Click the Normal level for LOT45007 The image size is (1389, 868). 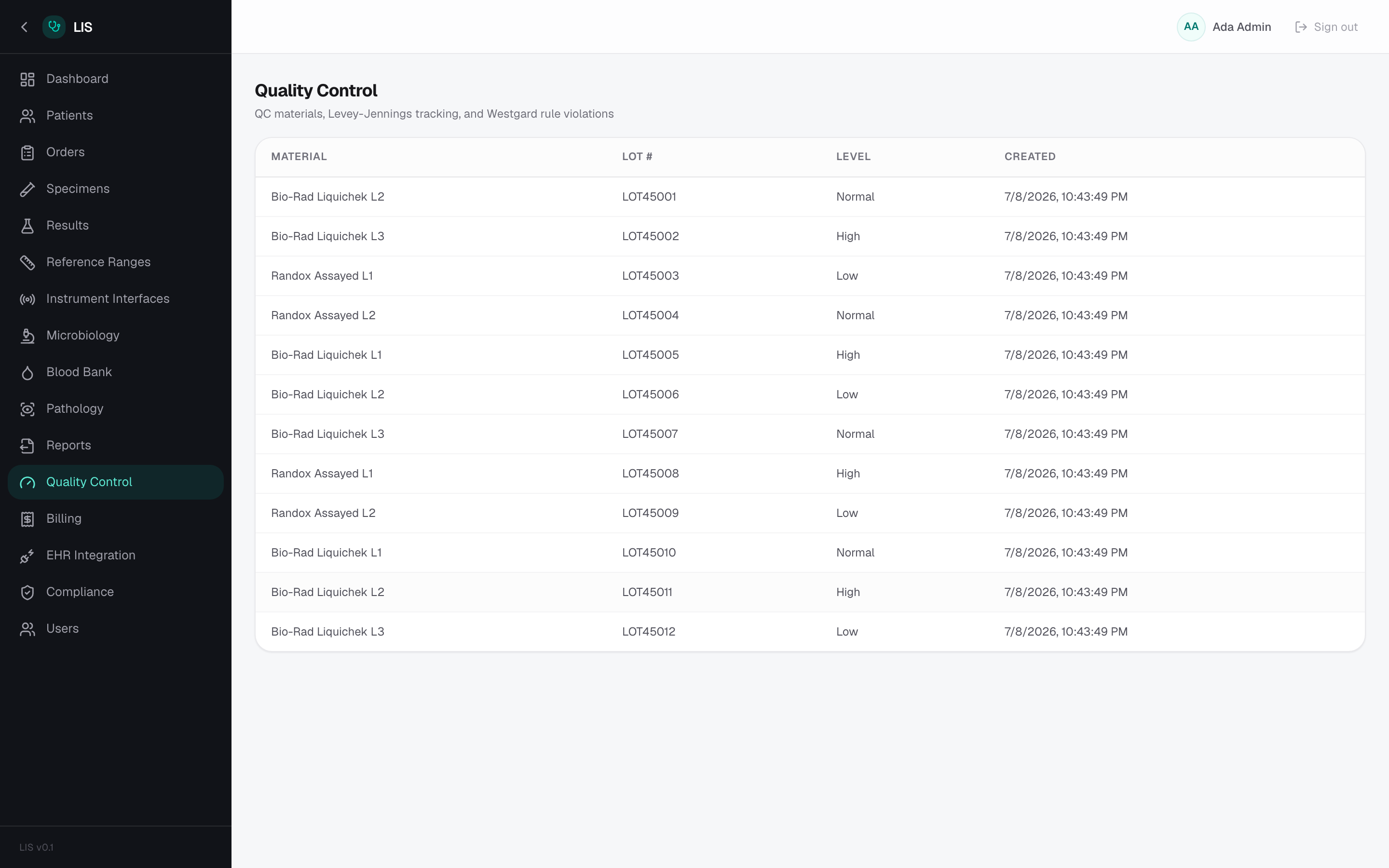click(855, 434)
